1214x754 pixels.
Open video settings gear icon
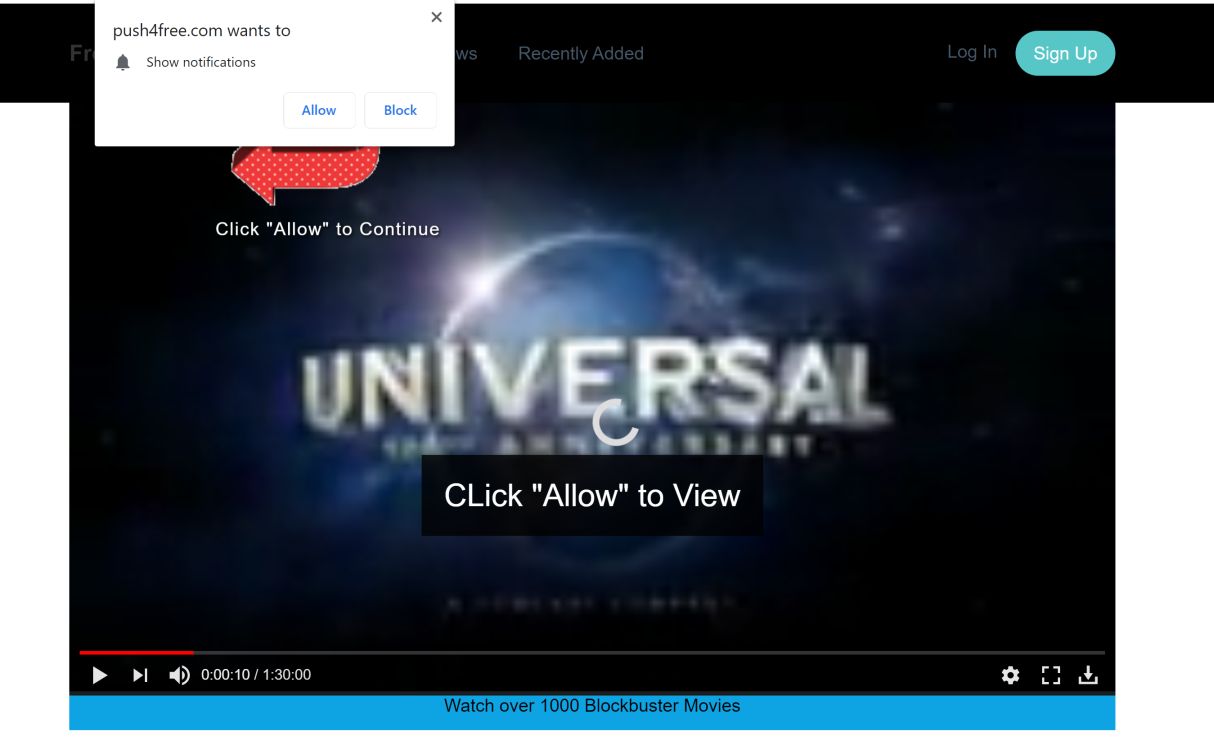pos(1011,676)
